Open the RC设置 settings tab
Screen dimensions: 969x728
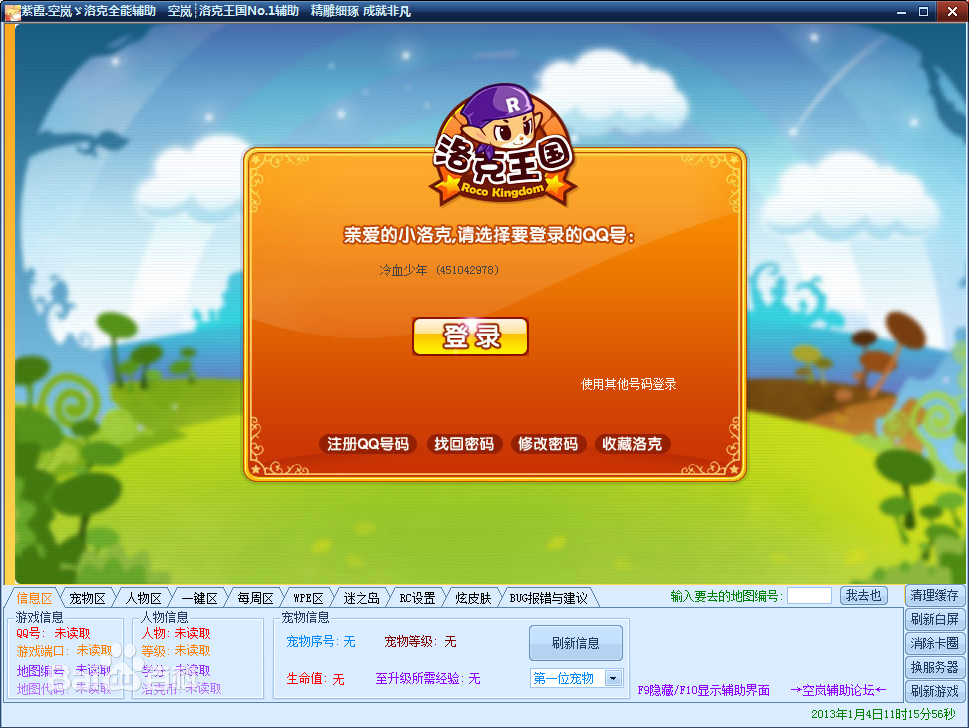416,596
